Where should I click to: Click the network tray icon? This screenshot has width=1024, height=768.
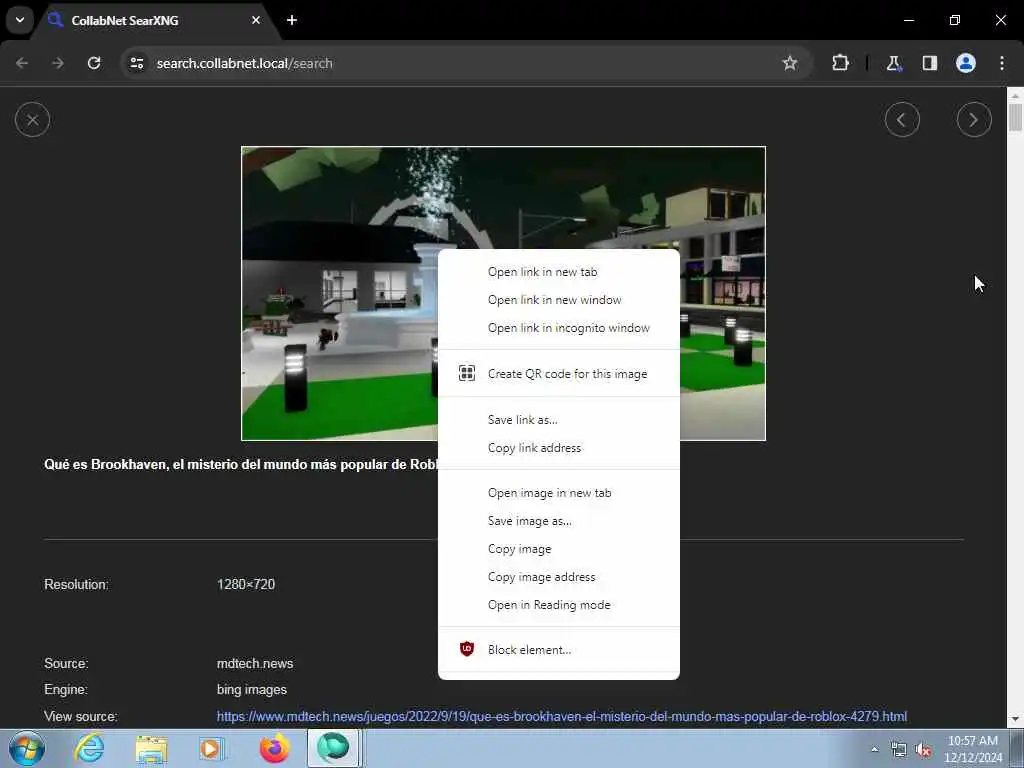click(x=899, y=750)
